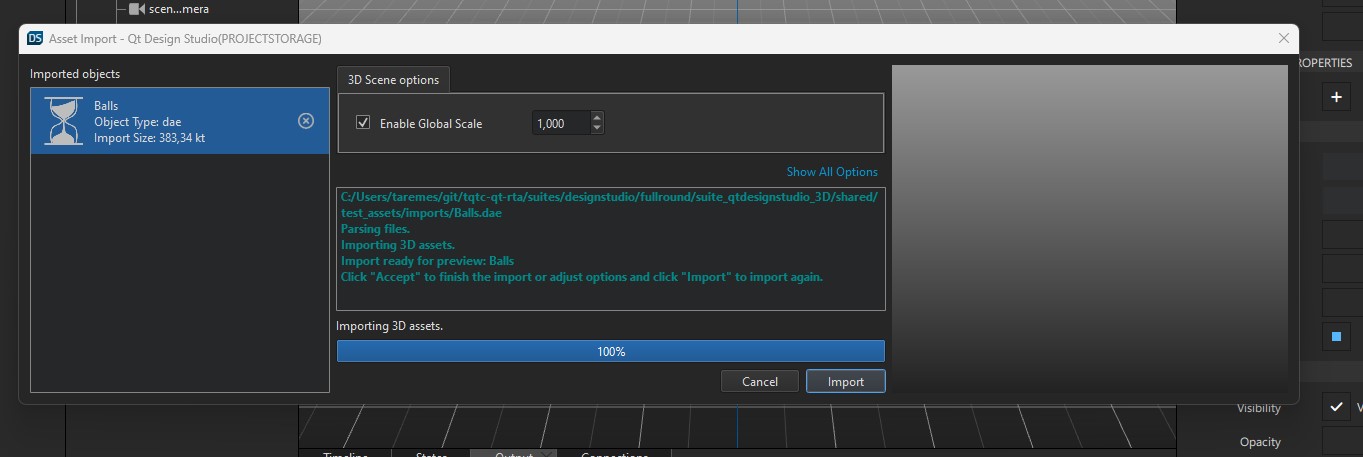Screen dimensions: 1363x457
Task: Click the plus button in Properties panel
Action: [x=1336, y=97]
